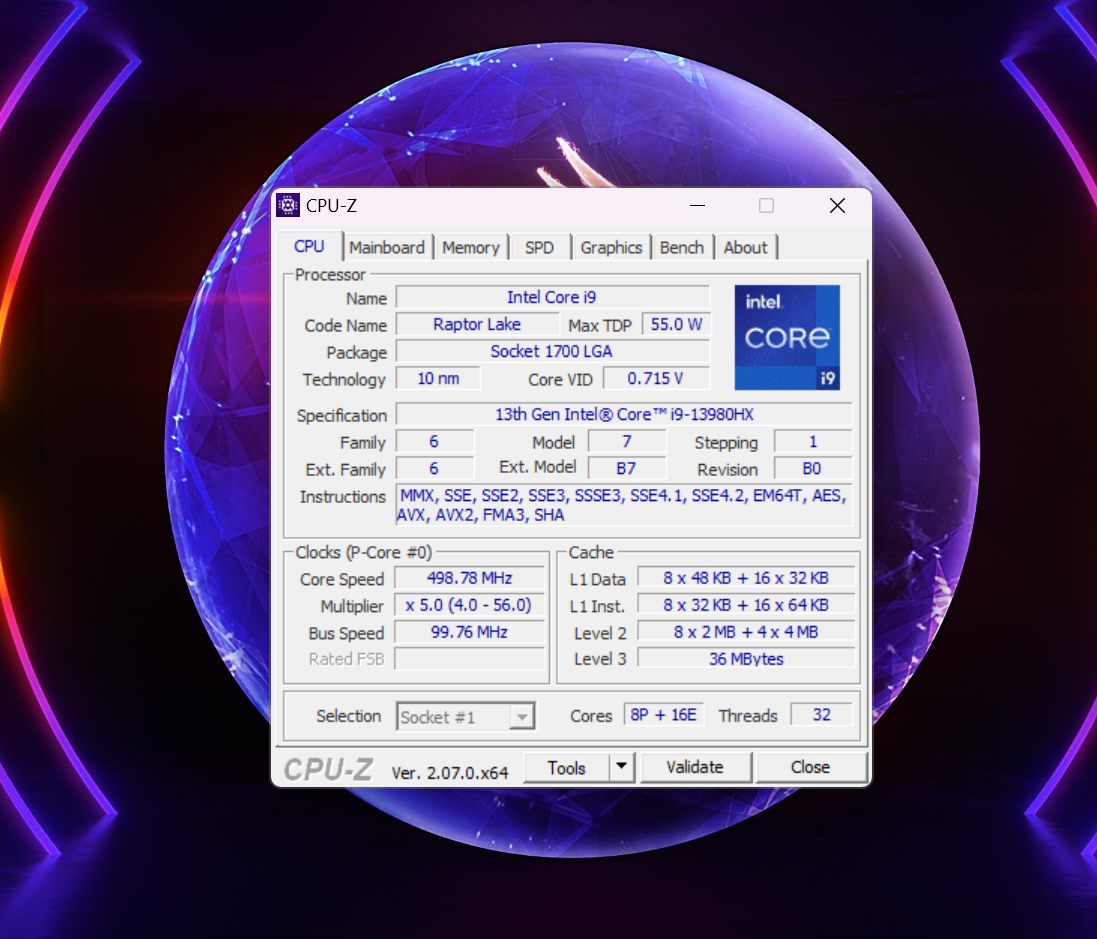Click the version text Ver. 2.07.0.x64
This screenshot has width=1097, height=939.
449,772
